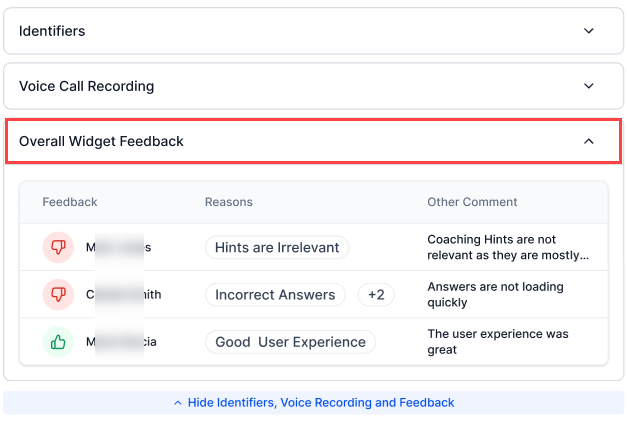Click the green thumbs-up icon
The height and width of the screenshot is (421, 627).
[x=58, y=342]
